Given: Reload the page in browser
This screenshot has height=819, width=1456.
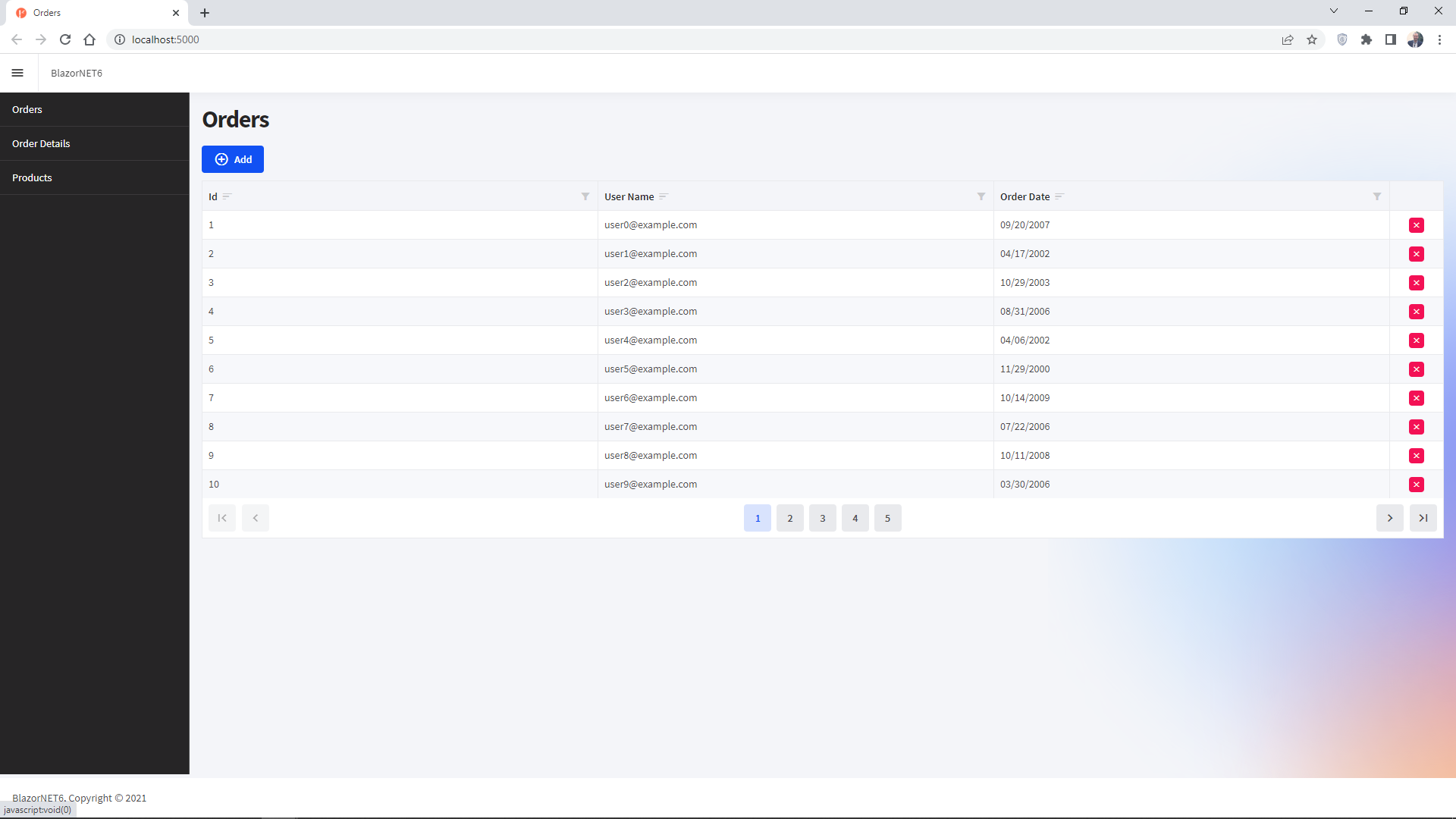Looking at the screenshot, I should click(x=65, y=39).
